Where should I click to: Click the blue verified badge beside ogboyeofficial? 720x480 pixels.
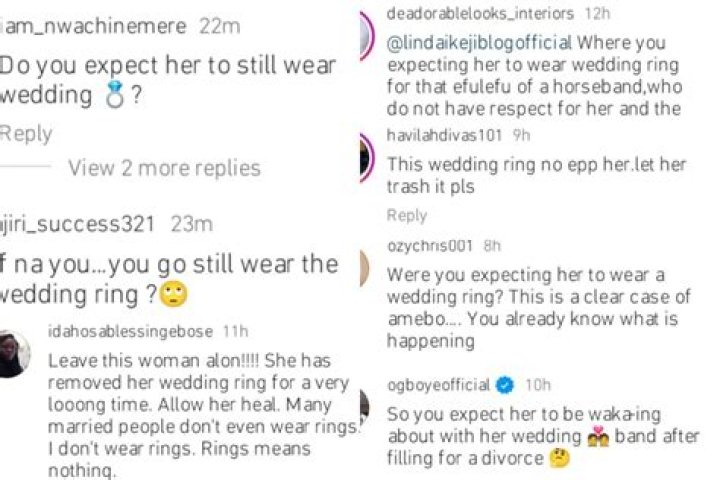(x=505, y=384)
